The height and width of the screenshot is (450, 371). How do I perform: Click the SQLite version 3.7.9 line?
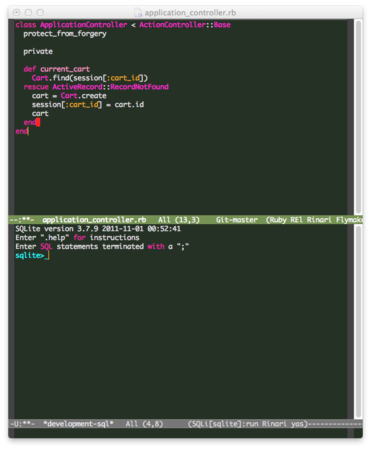(98, 229)
